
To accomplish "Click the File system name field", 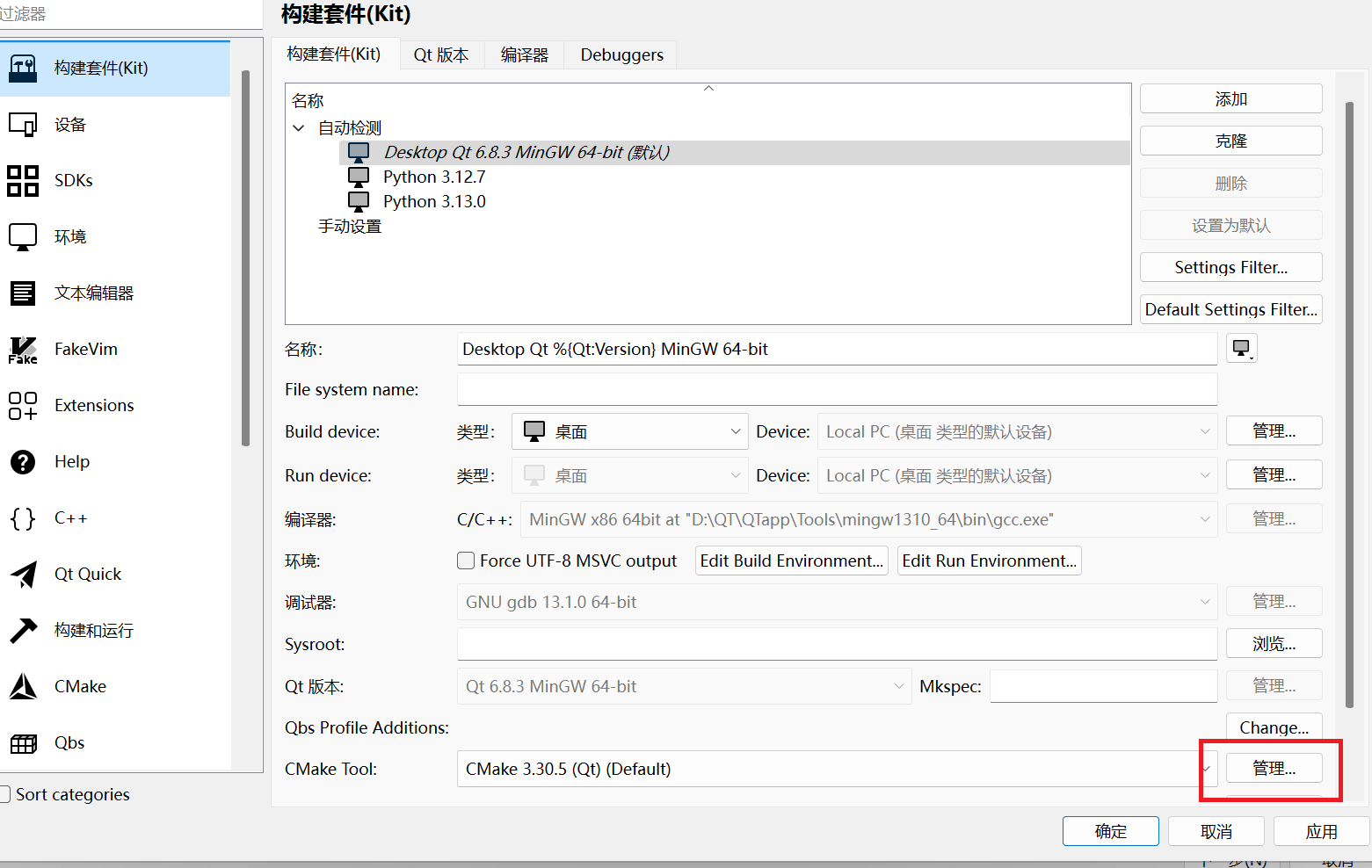I will (838, 389).
